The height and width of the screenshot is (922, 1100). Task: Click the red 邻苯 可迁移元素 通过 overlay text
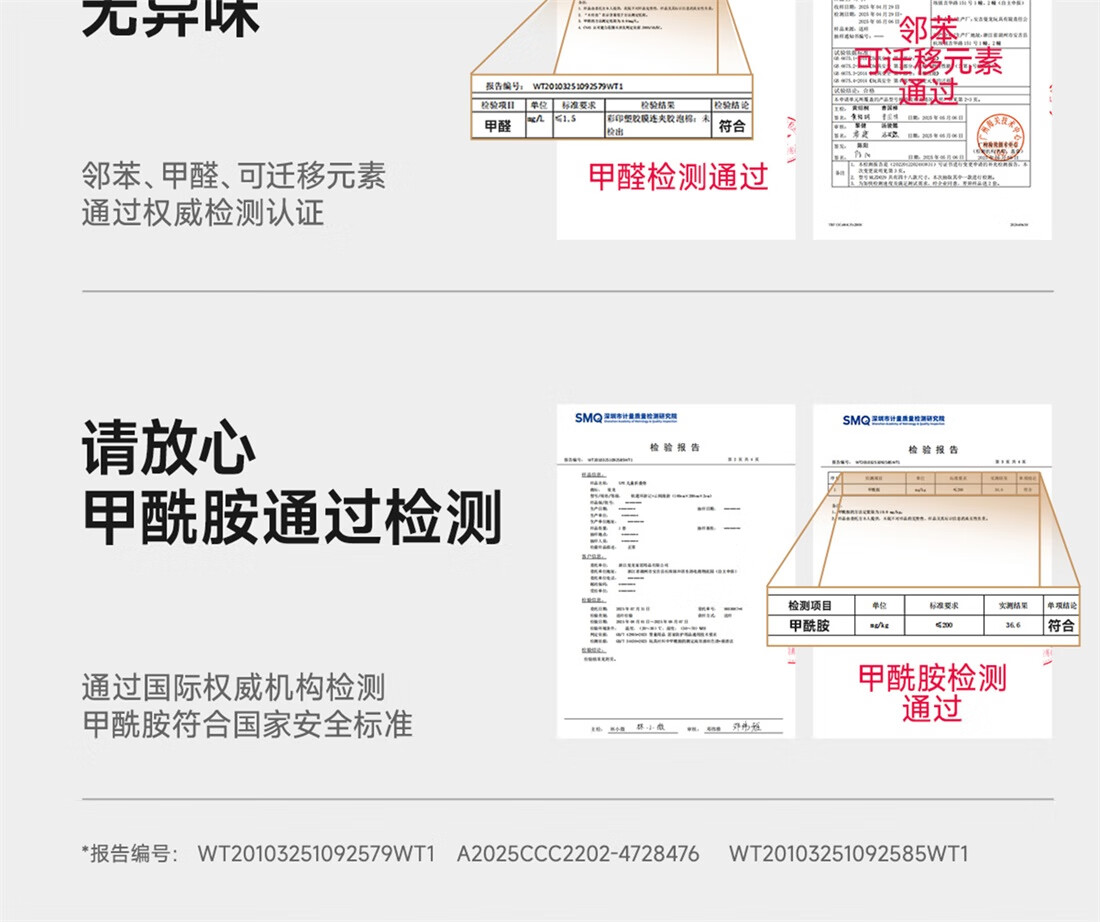[929, 60]
